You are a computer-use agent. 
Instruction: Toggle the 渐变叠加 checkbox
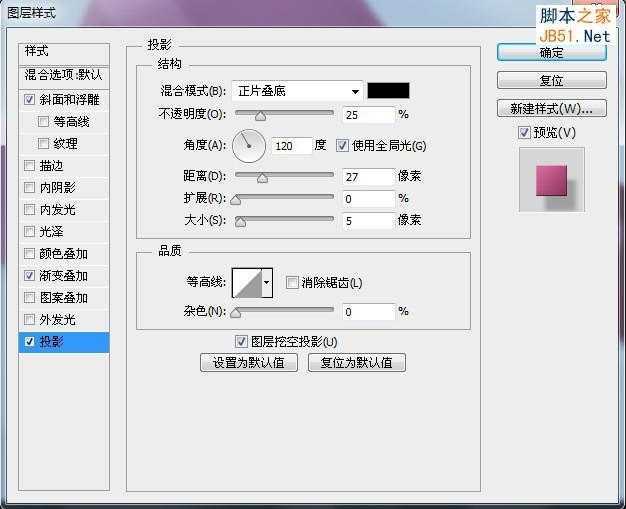pyautogui.click(x=30, y=275)
